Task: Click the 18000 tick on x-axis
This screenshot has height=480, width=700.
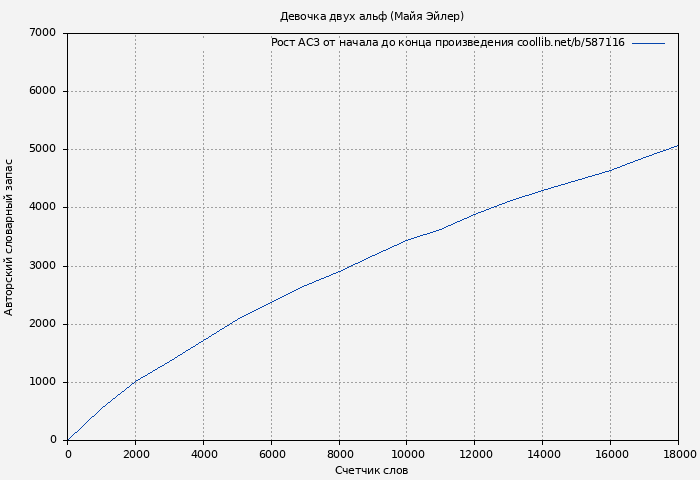Action: (x=678, y=454)
